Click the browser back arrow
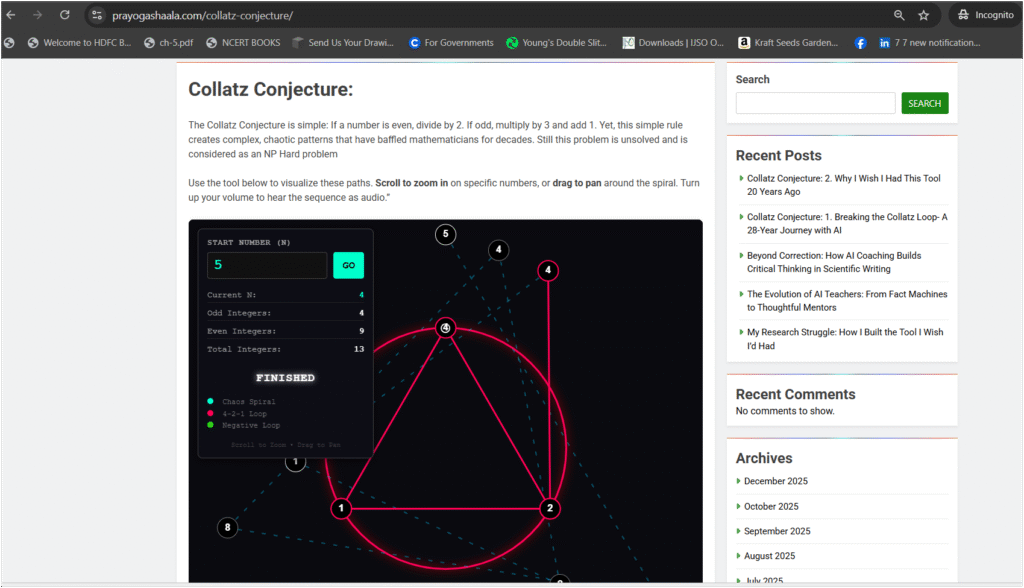Screen dimensions: 1024x588 click(11, 15)
